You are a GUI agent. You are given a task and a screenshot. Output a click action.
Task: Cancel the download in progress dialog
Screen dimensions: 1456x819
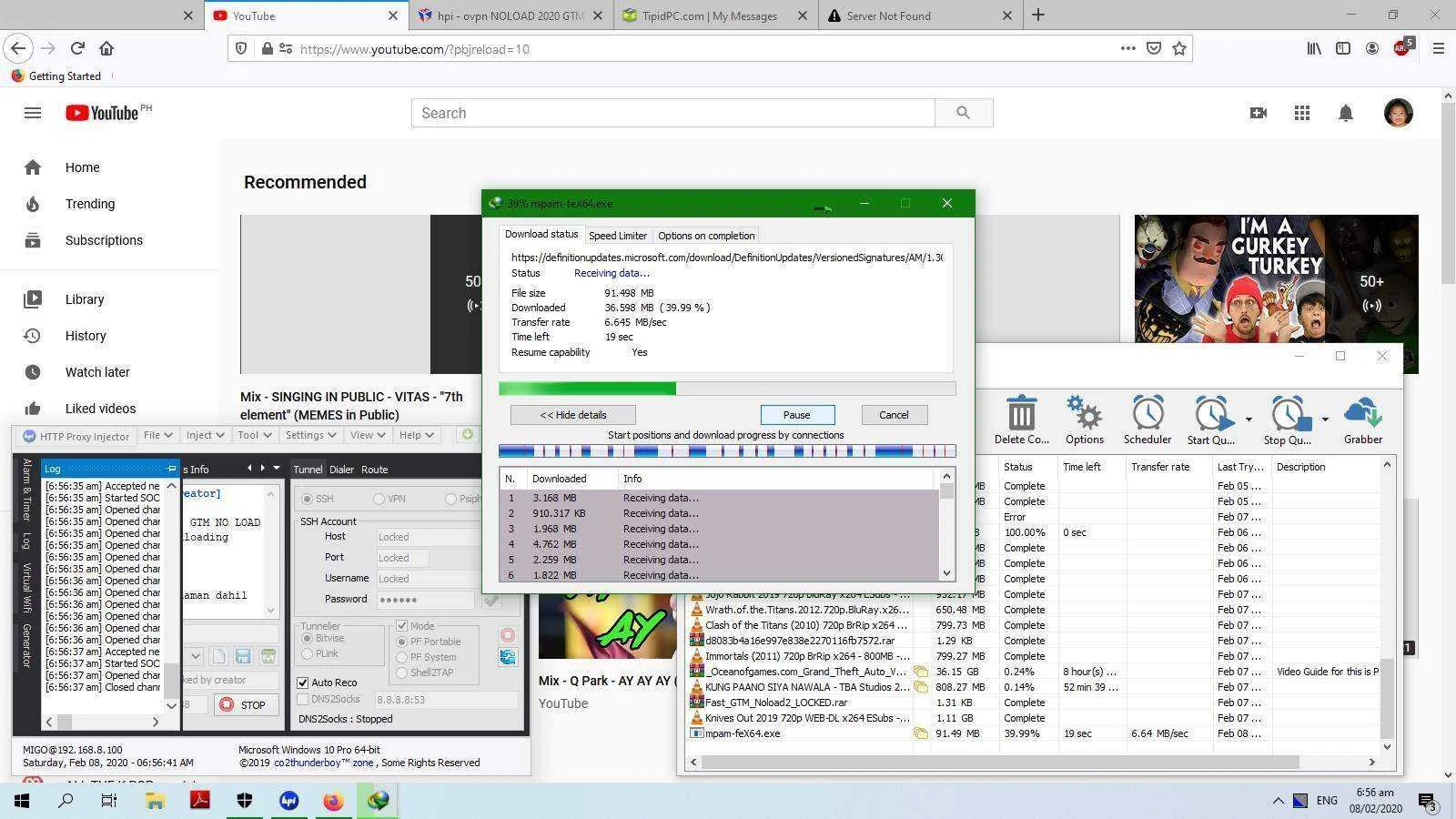point(894,415)
